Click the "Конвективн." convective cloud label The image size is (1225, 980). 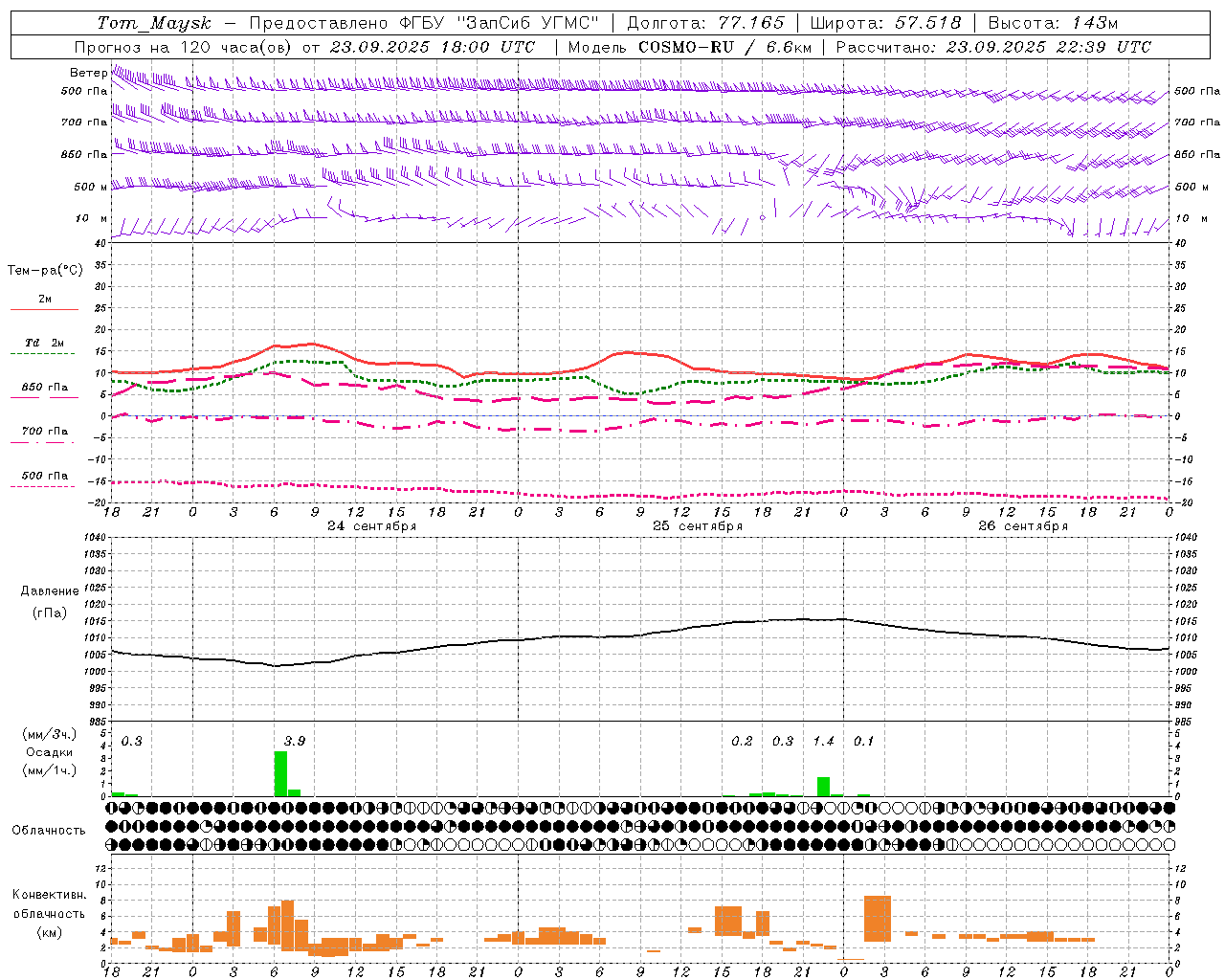(50, 895)
